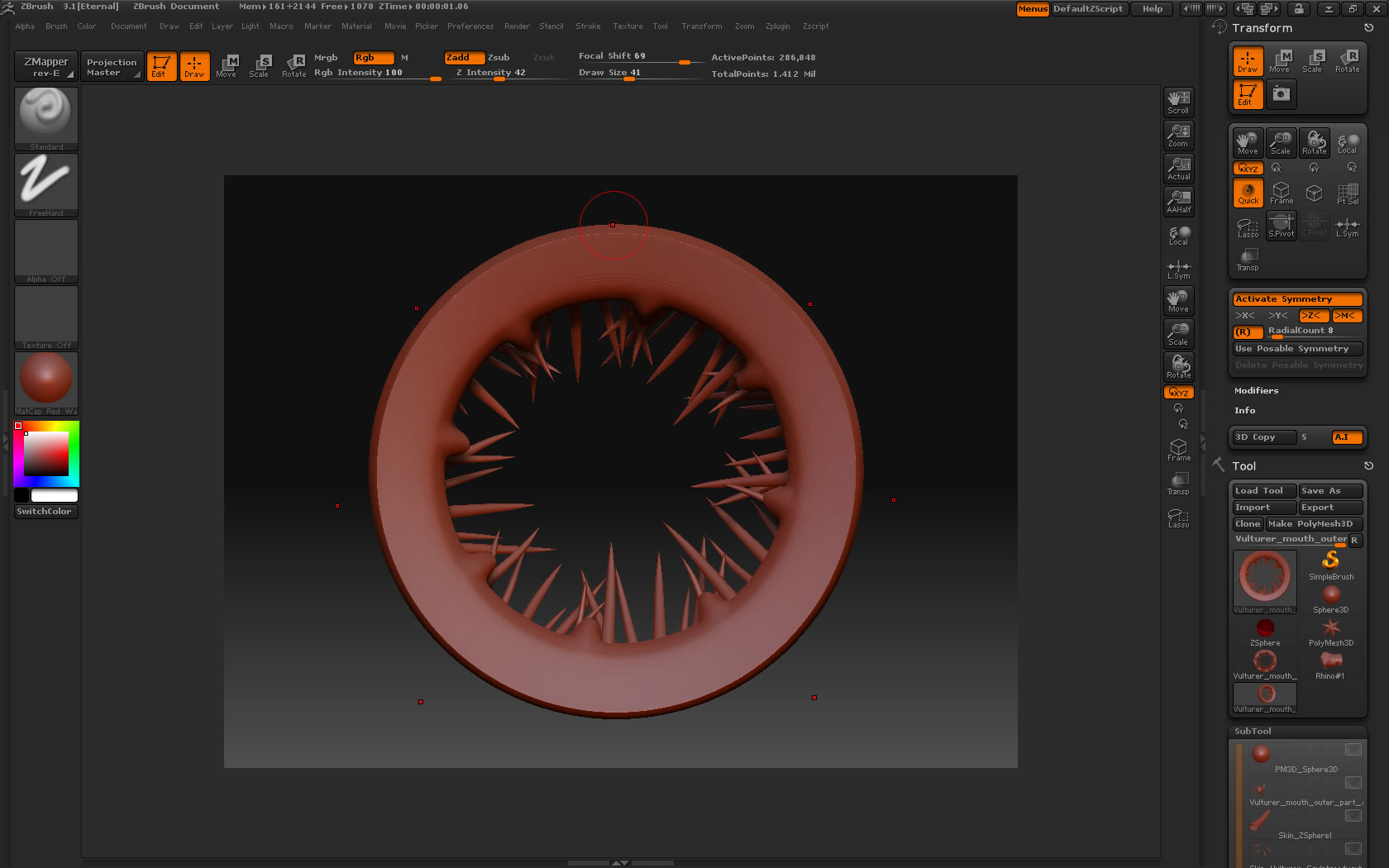Open the Preferences menu
This screenshot has width=1389, height=868.
(470, 26)
